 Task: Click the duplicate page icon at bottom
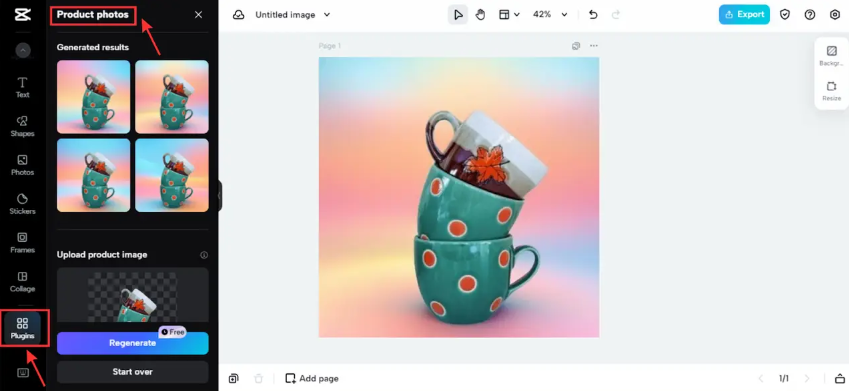point(233,378)
